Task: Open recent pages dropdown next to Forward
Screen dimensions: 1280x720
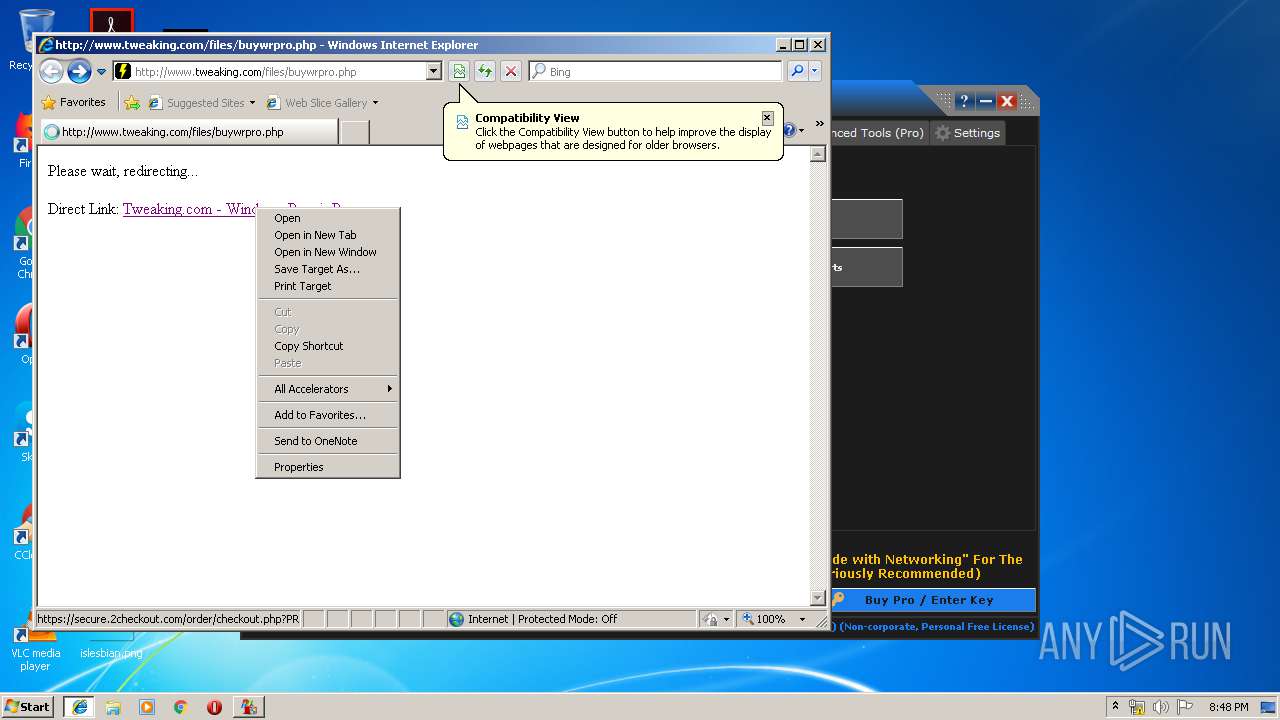Action: 101,72
